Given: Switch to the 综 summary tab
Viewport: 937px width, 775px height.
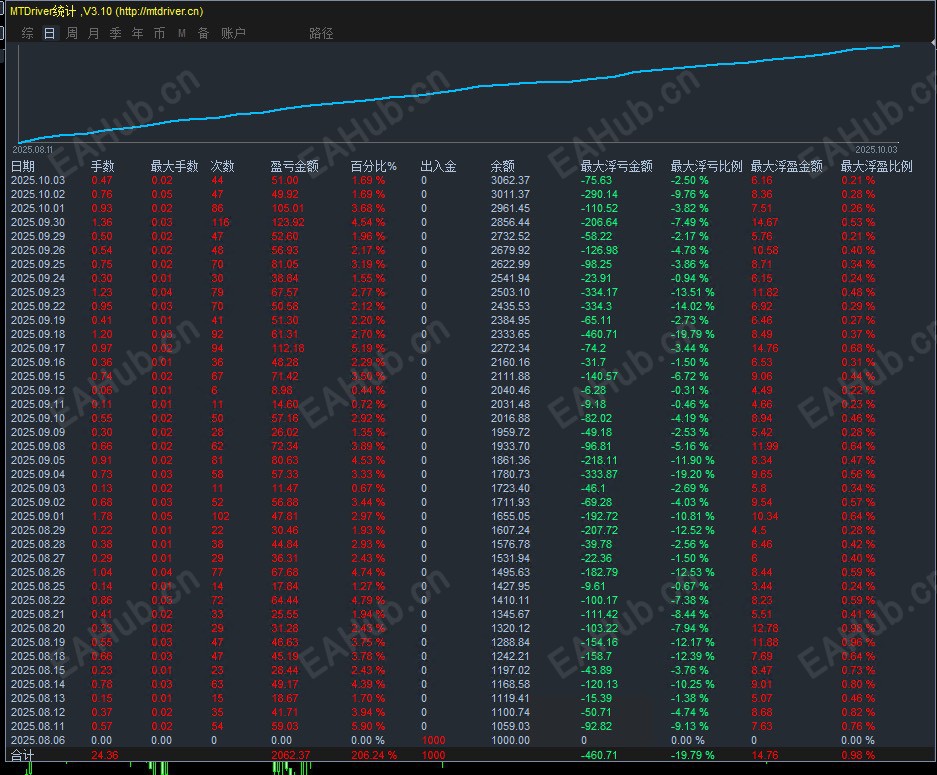Looking at the screenshot, I should pos(27,33).
